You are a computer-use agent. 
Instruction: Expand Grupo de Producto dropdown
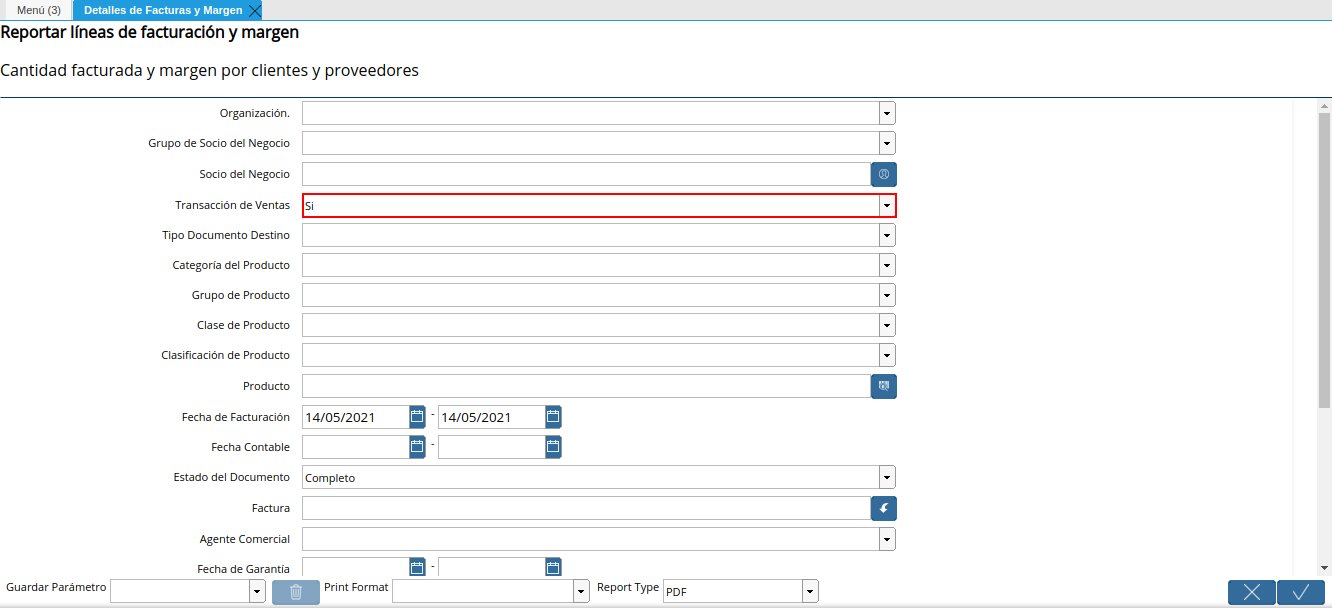[887, 295]
